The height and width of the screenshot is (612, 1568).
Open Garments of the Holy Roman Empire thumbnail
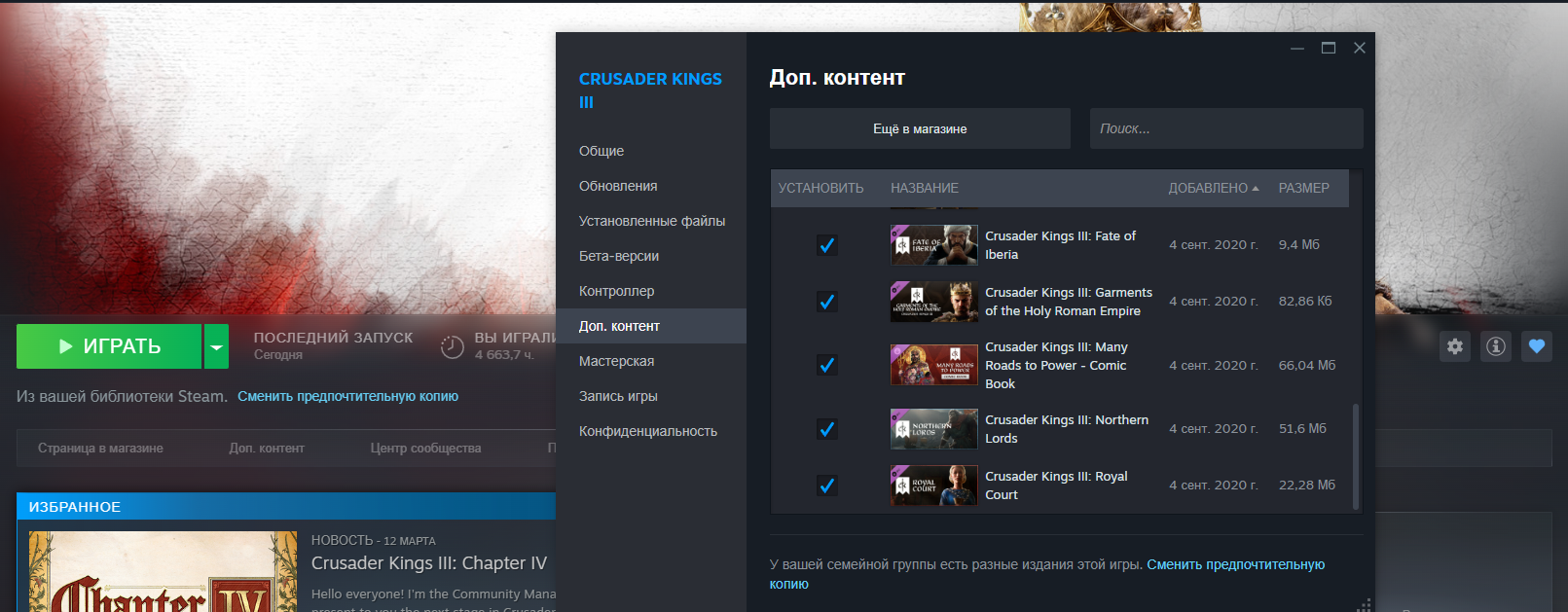click(x=934, y=302)
